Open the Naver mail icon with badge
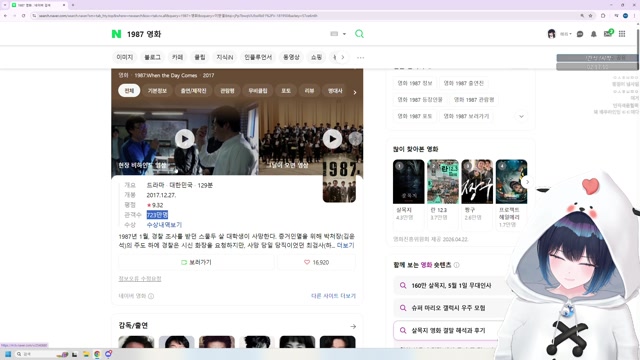The width and height of the screenshot is (640, 360). tap(608, 33)
